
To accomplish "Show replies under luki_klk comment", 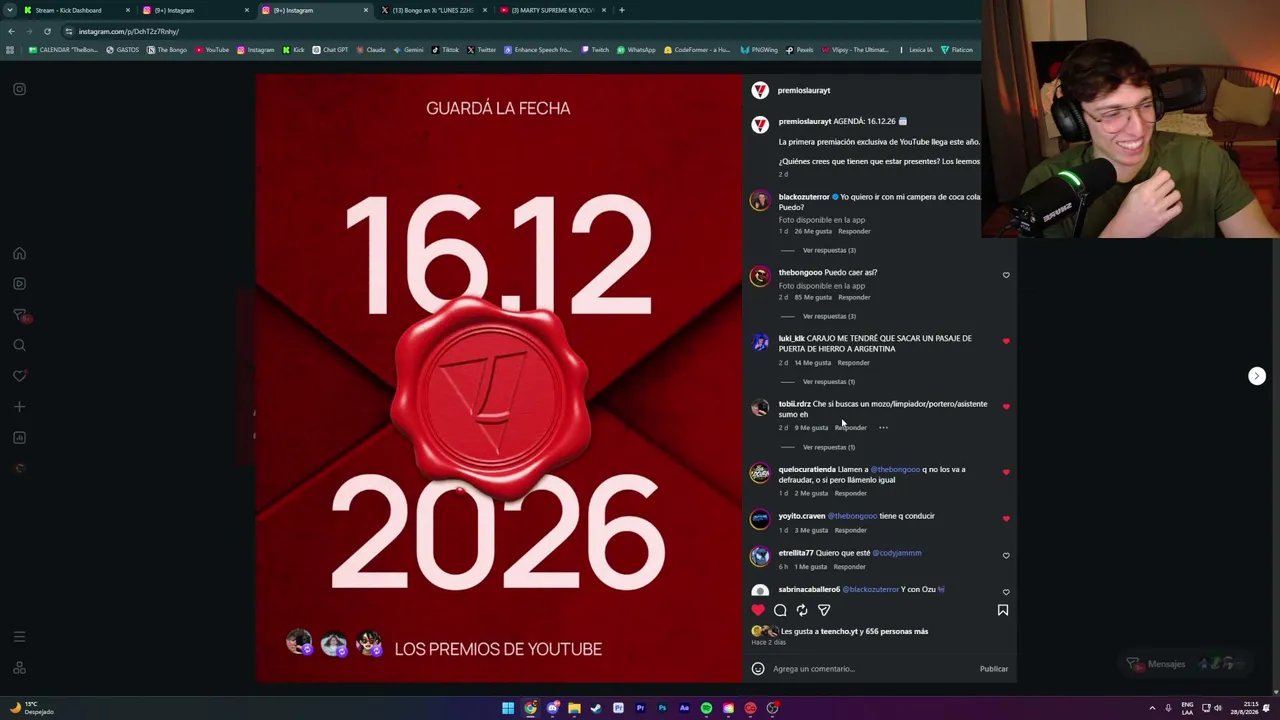I will coord(829,382).
